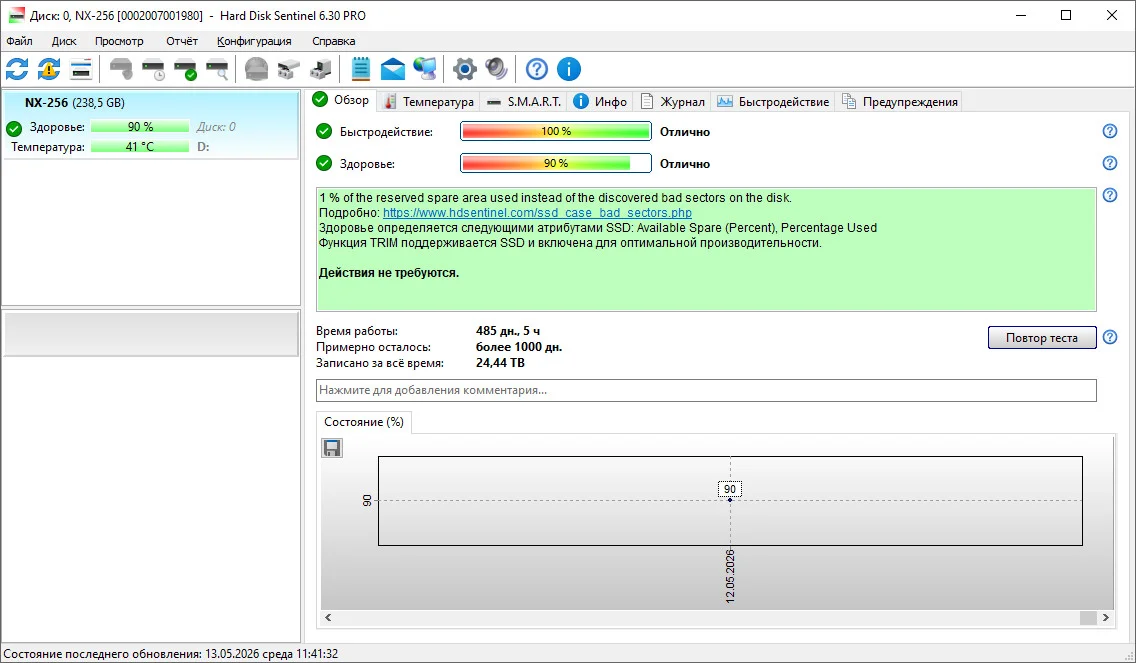The image size is (1136, 663).
Task: Click the blue info 'i' toolbar icon
Action: coord(569,70)
